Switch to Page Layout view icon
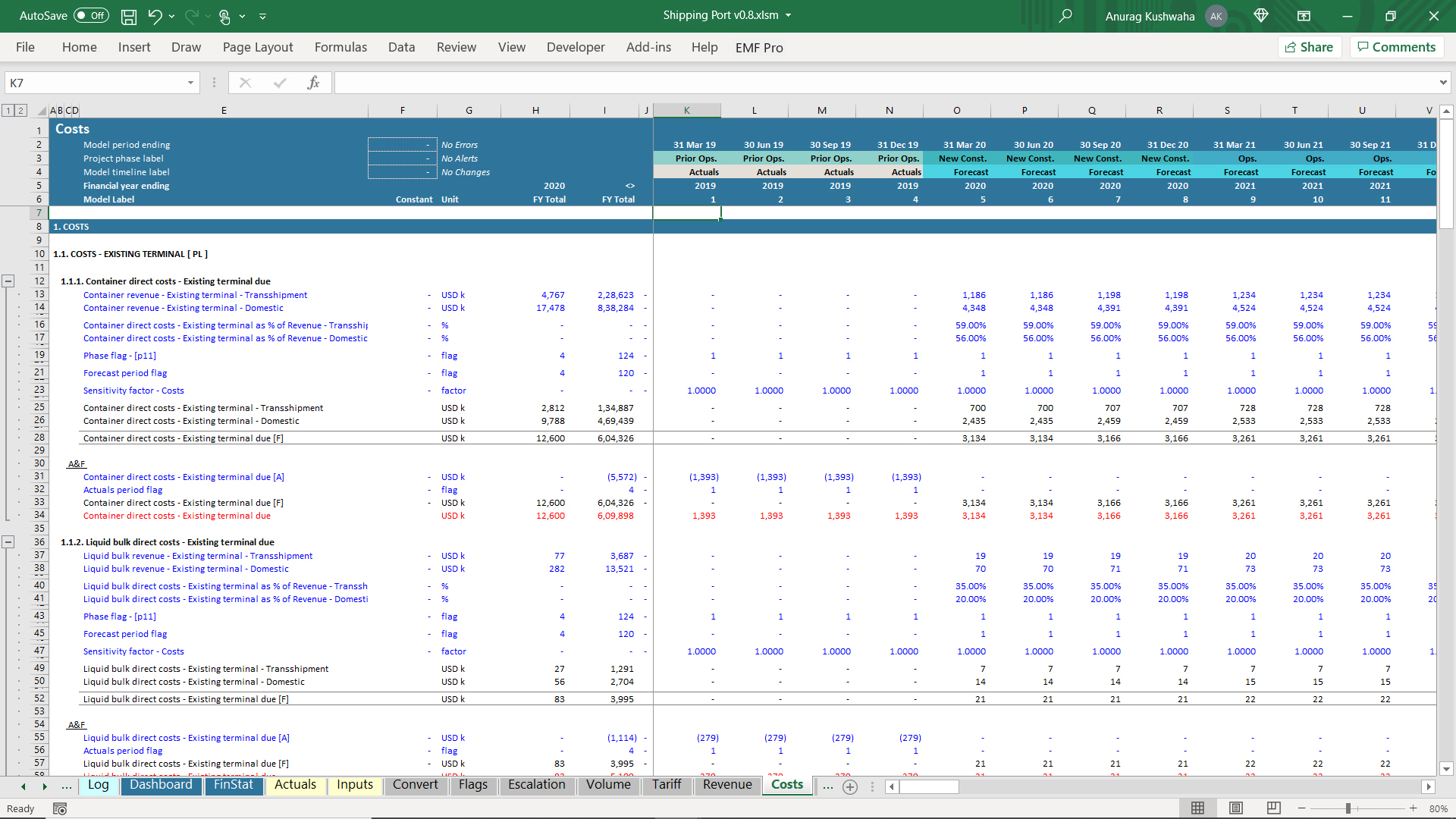The width and height of the screenshot is (1456, 819). (x=1236, y=808)
